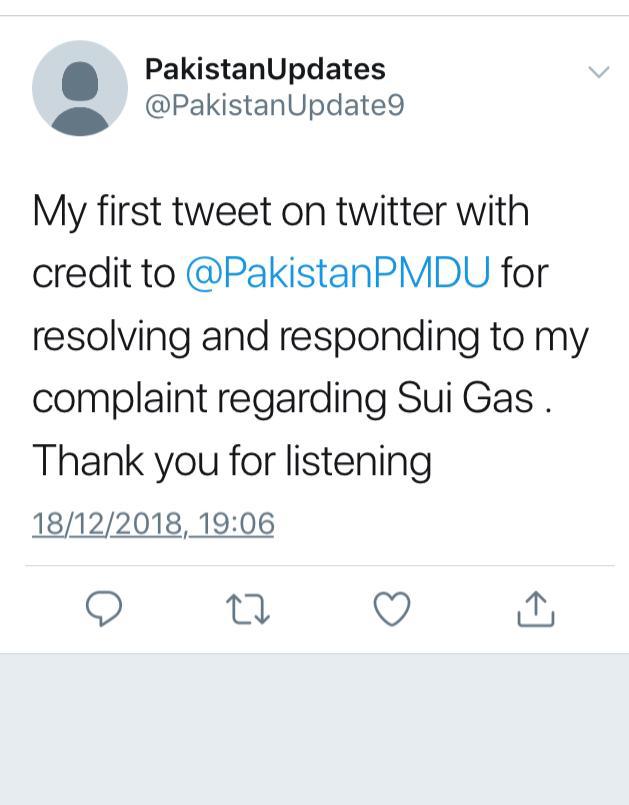The image size is (629, 805).
Task: Retweet the Sui Gas complaint tweet
Action: (244, 608)
